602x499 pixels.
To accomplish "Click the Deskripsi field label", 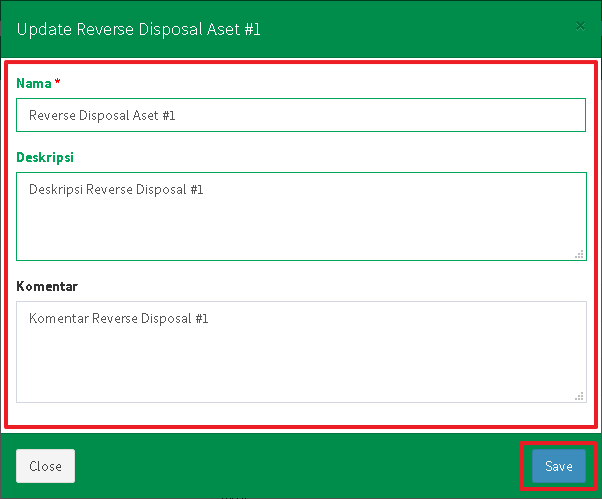I will 45,157.
